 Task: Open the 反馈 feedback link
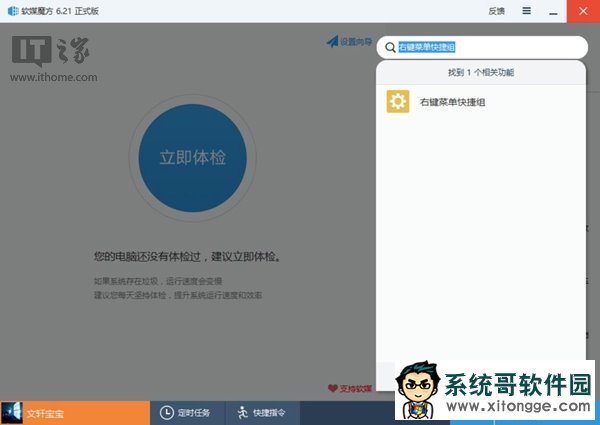497,10
